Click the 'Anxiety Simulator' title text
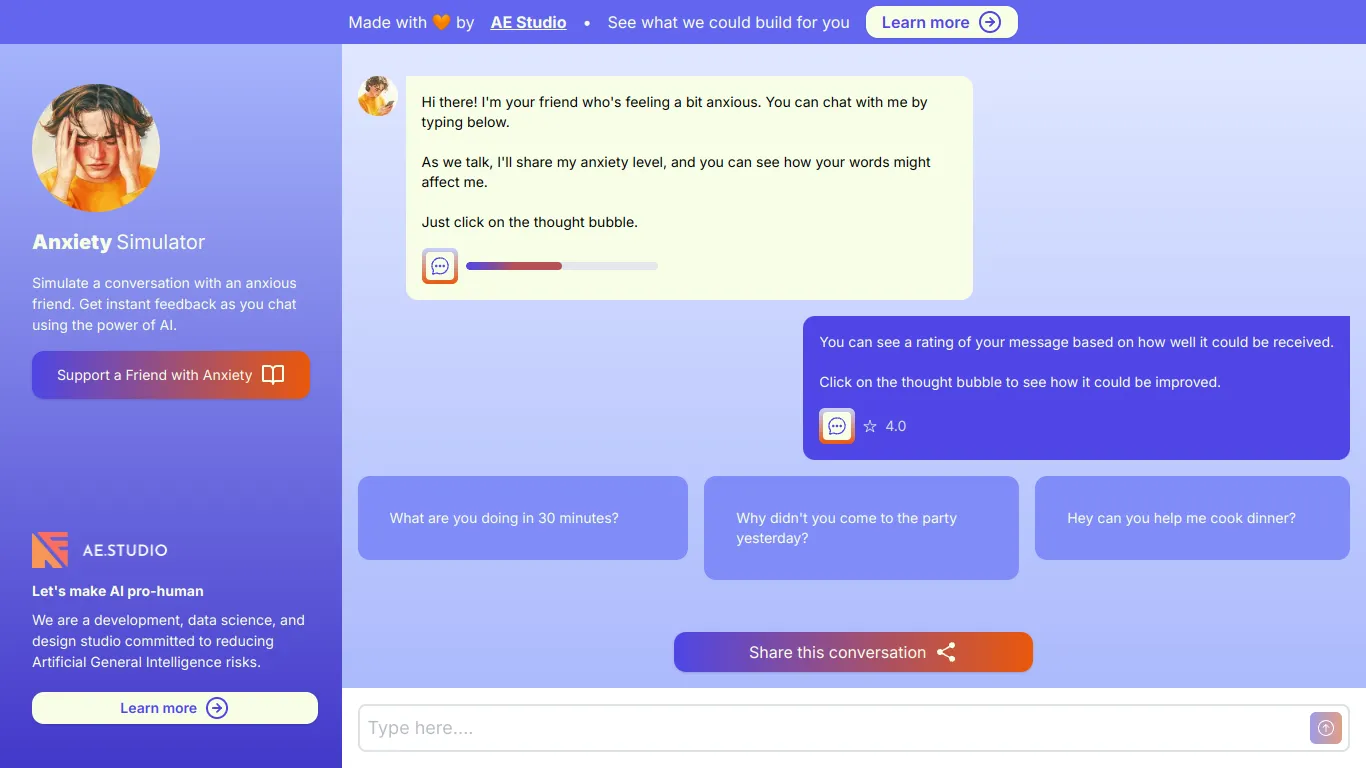 tap(118, 242)
